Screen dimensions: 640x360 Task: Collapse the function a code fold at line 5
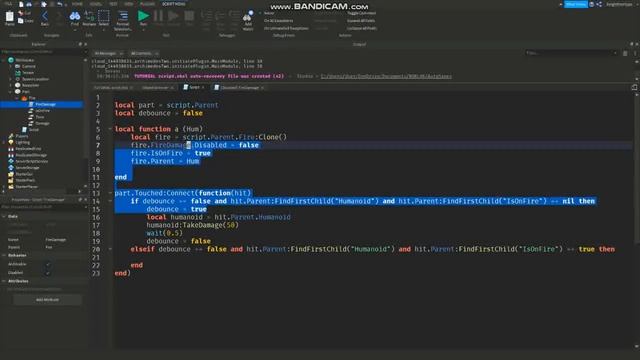click(110, 129)
